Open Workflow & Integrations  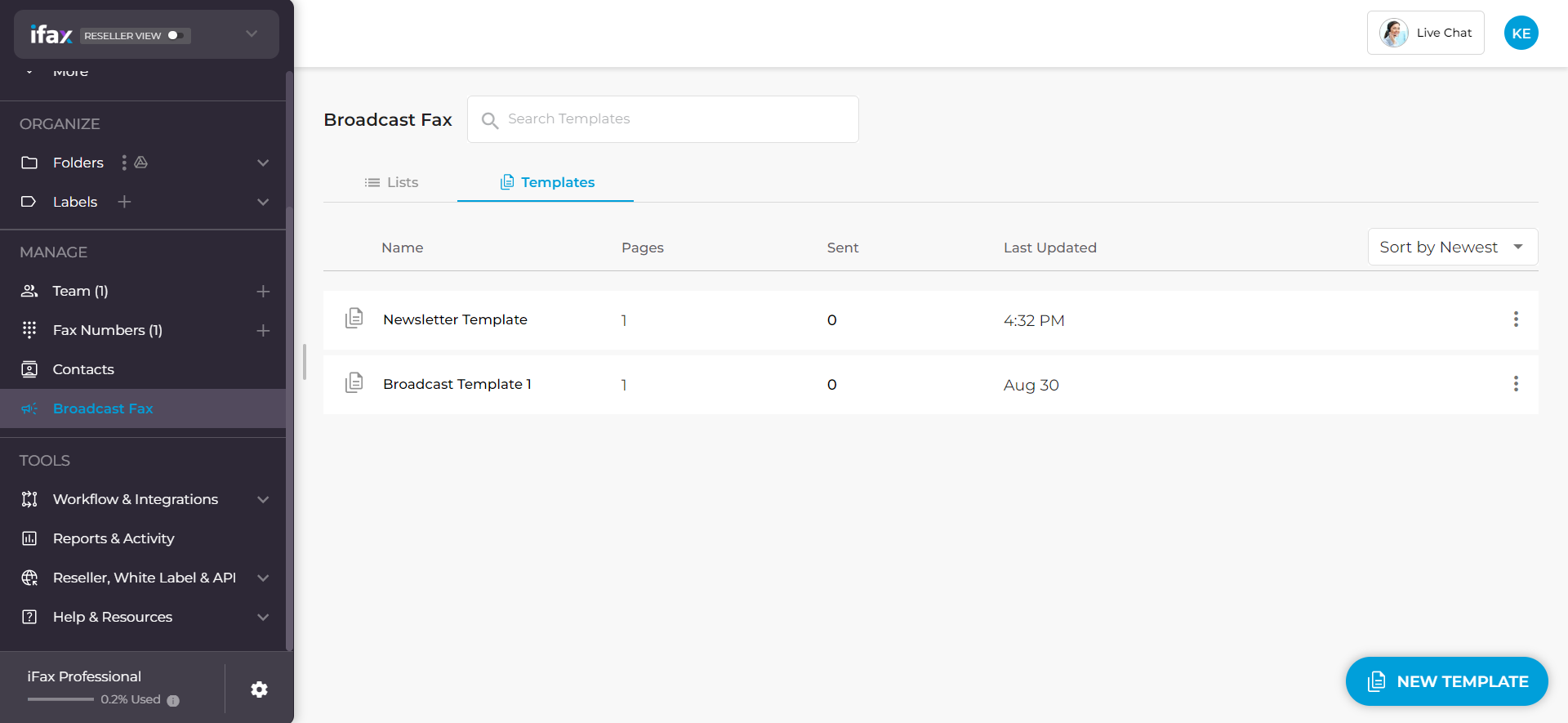point(136,499)
